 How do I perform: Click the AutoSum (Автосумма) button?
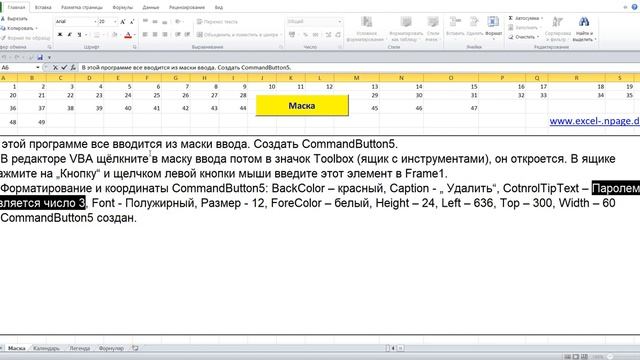click(x=525, y=18)
